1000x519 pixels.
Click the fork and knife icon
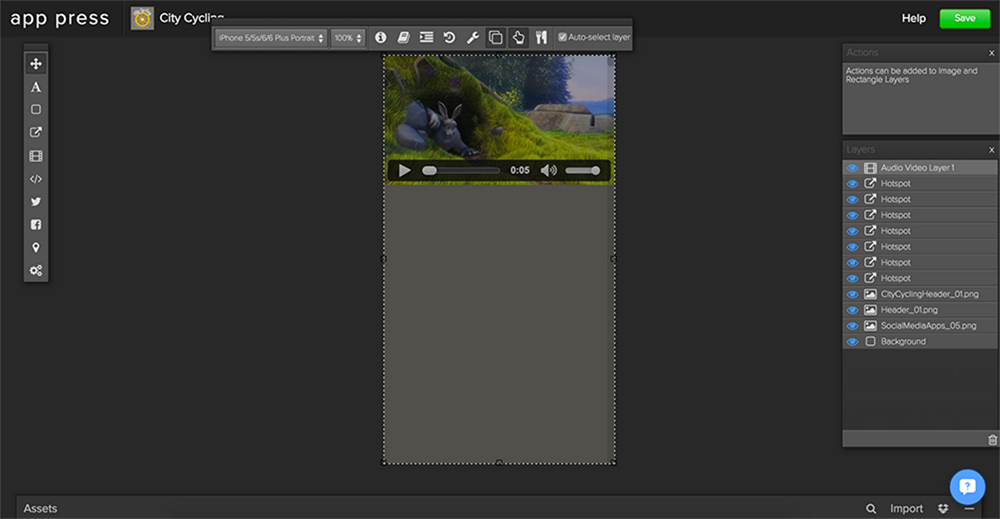pos(541,38)
